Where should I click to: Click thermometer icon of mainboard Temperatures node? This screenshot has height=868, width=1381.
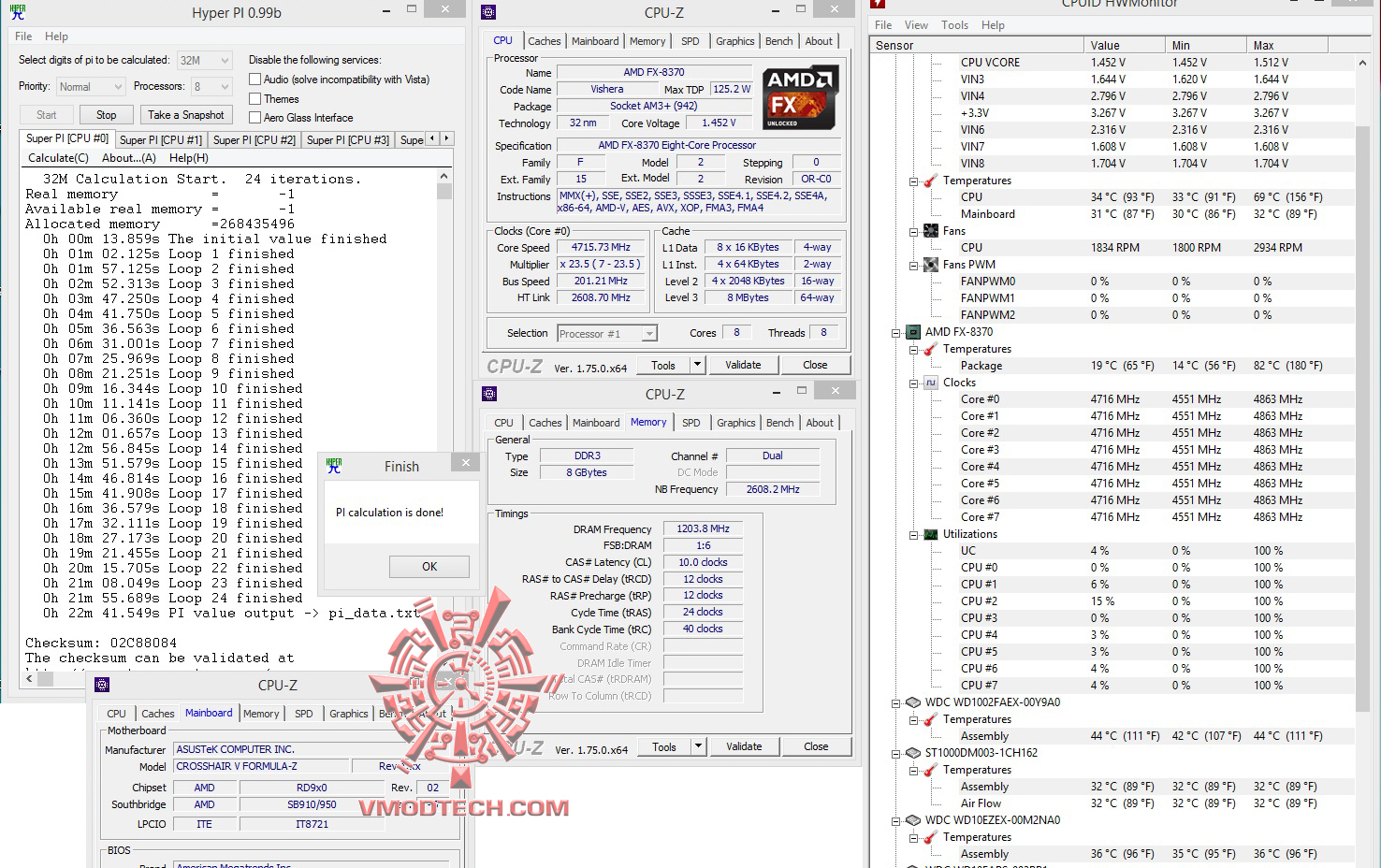pos(931,181)
